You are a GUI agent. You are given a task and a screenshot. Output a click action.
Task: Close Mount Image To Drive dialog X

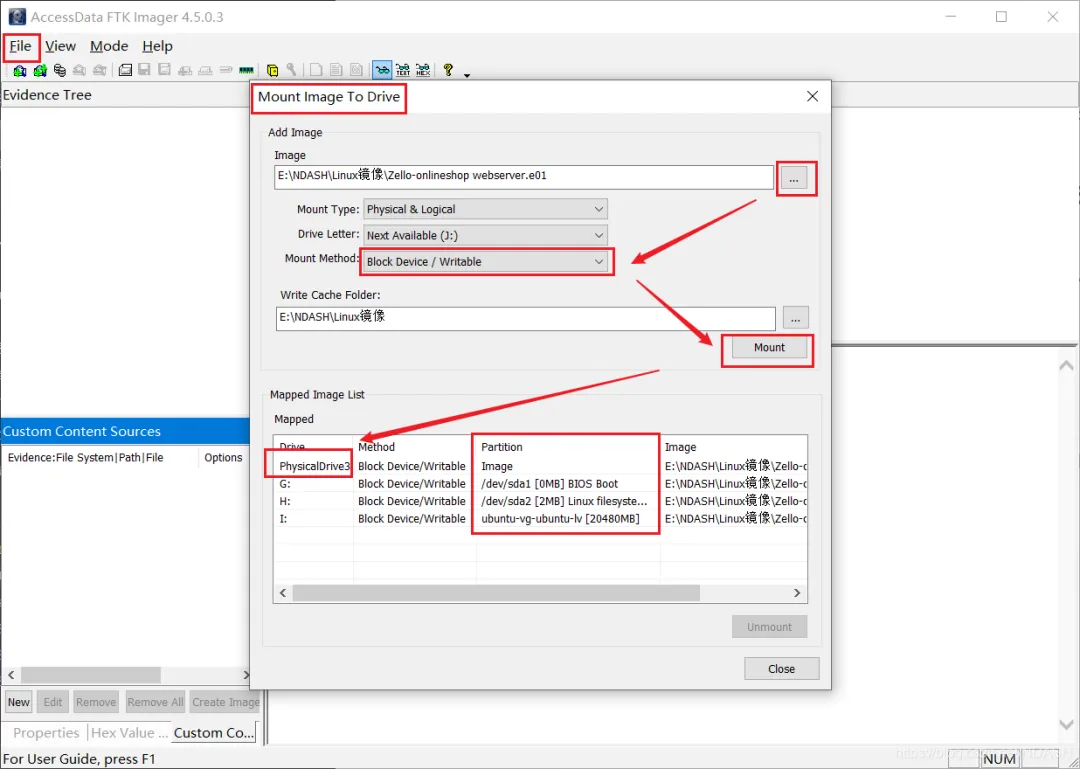[813, 96]
